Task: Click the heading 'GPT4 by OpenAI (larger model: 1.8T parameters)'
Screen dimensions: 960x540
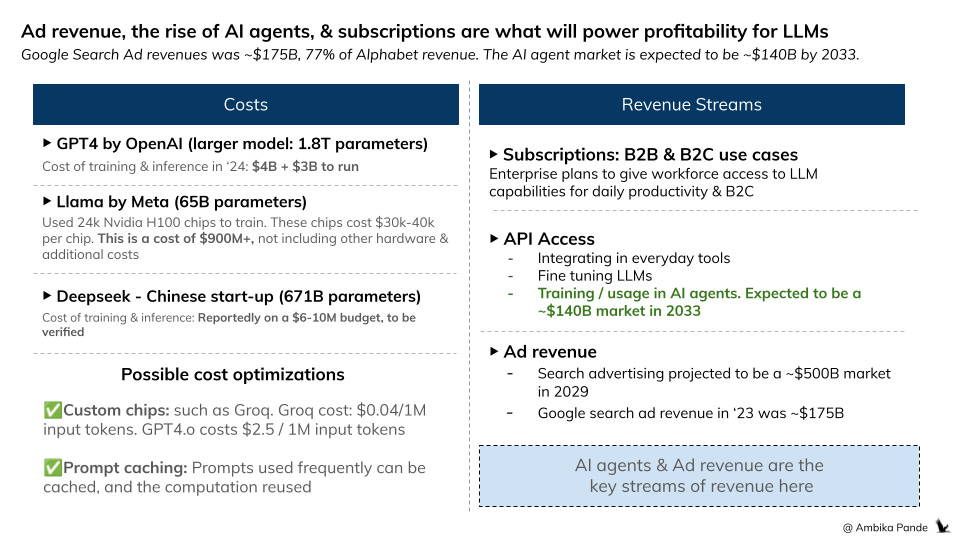Action: coord(242,144)
